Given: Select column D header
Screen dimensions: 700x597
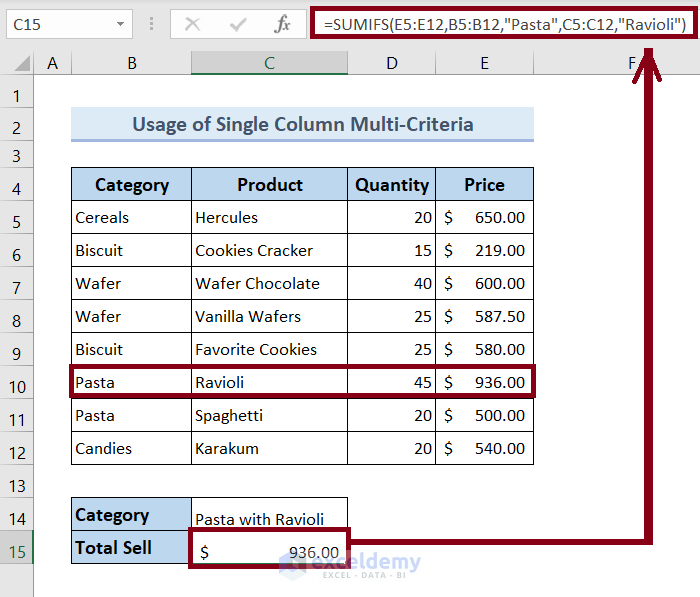Looking at the screenshot, I should coord(391,64).
